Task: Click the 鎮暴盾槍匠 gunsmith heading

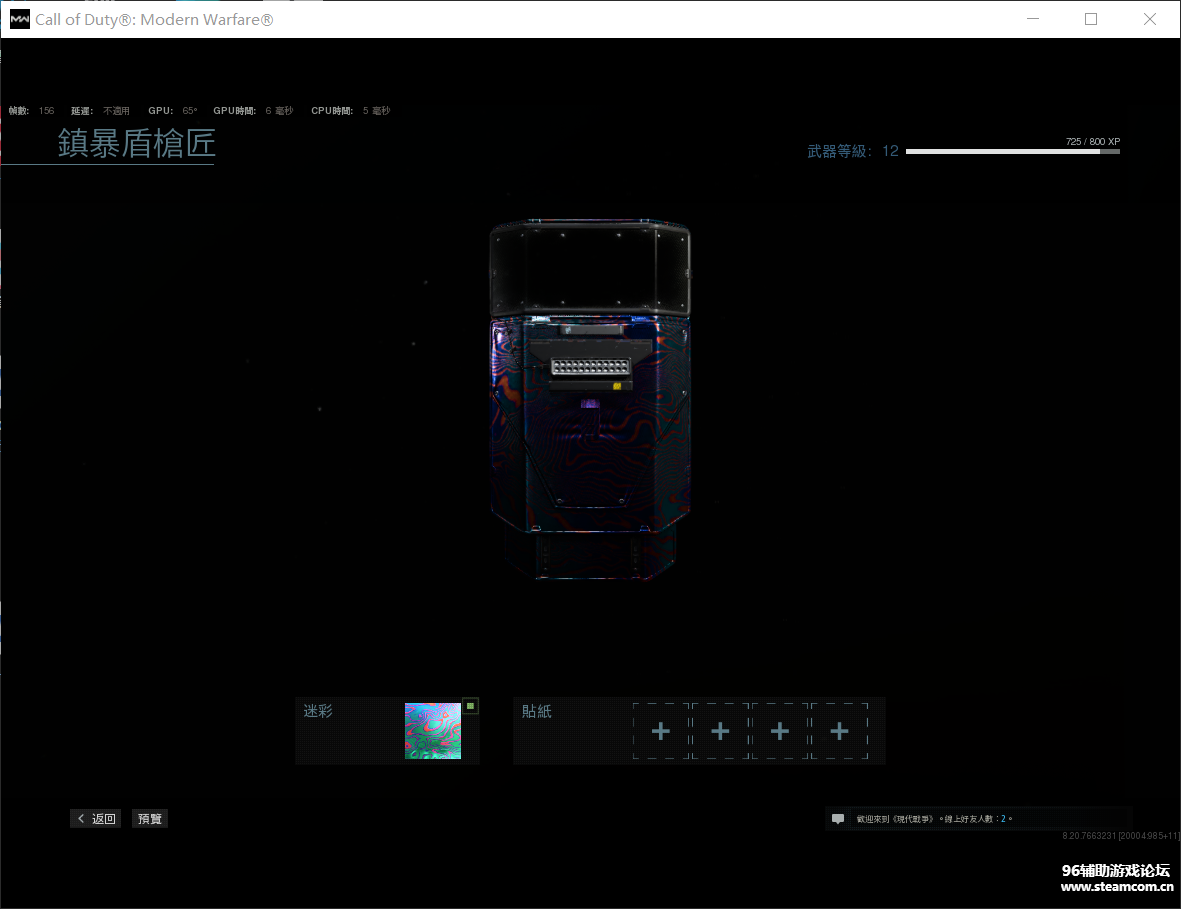Action: pos(136,144)
